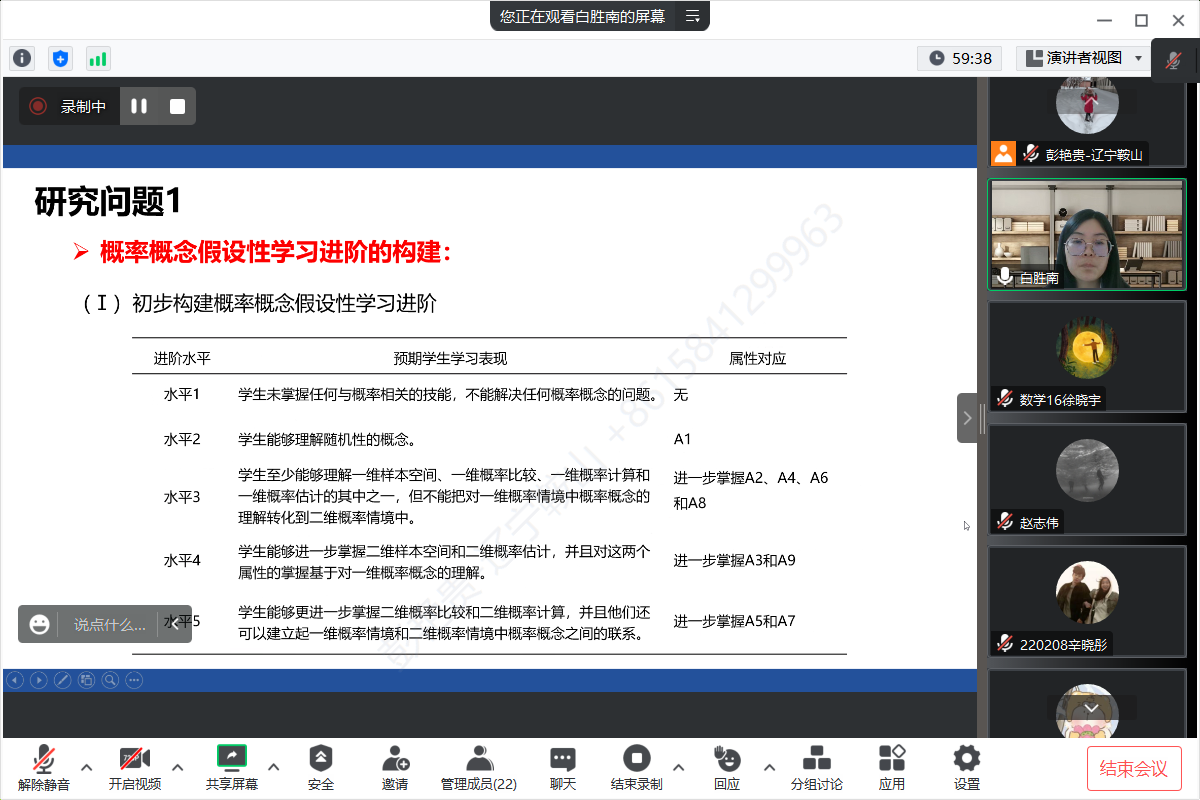Pause the recording at top left
Image resolution: width=1200 pixels, height=800 pixels.
pyautogui.click(x=139, y=106)
